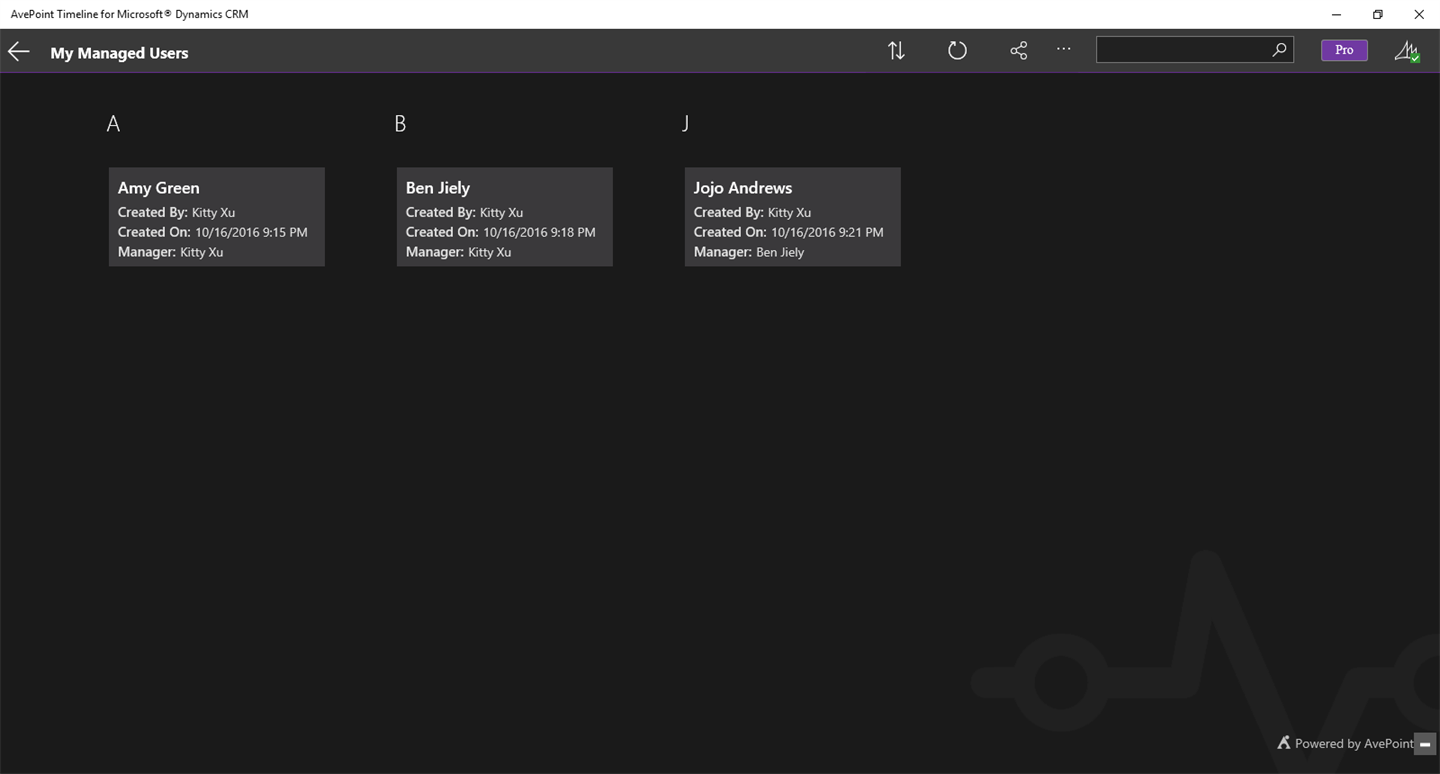Open the Amy Green user card

pos(216,217)
